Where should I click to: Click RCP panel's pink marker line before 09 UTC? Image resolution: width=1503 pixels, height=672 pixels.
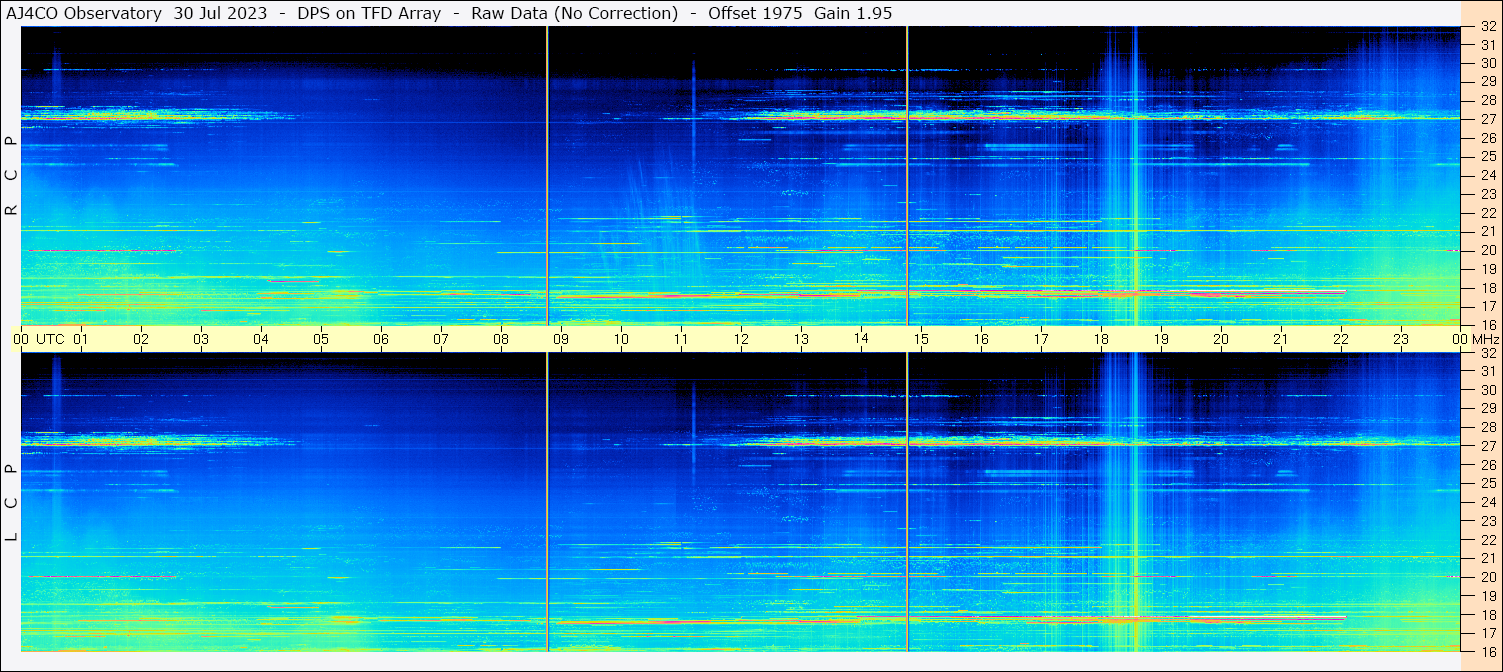pos(547,176)
